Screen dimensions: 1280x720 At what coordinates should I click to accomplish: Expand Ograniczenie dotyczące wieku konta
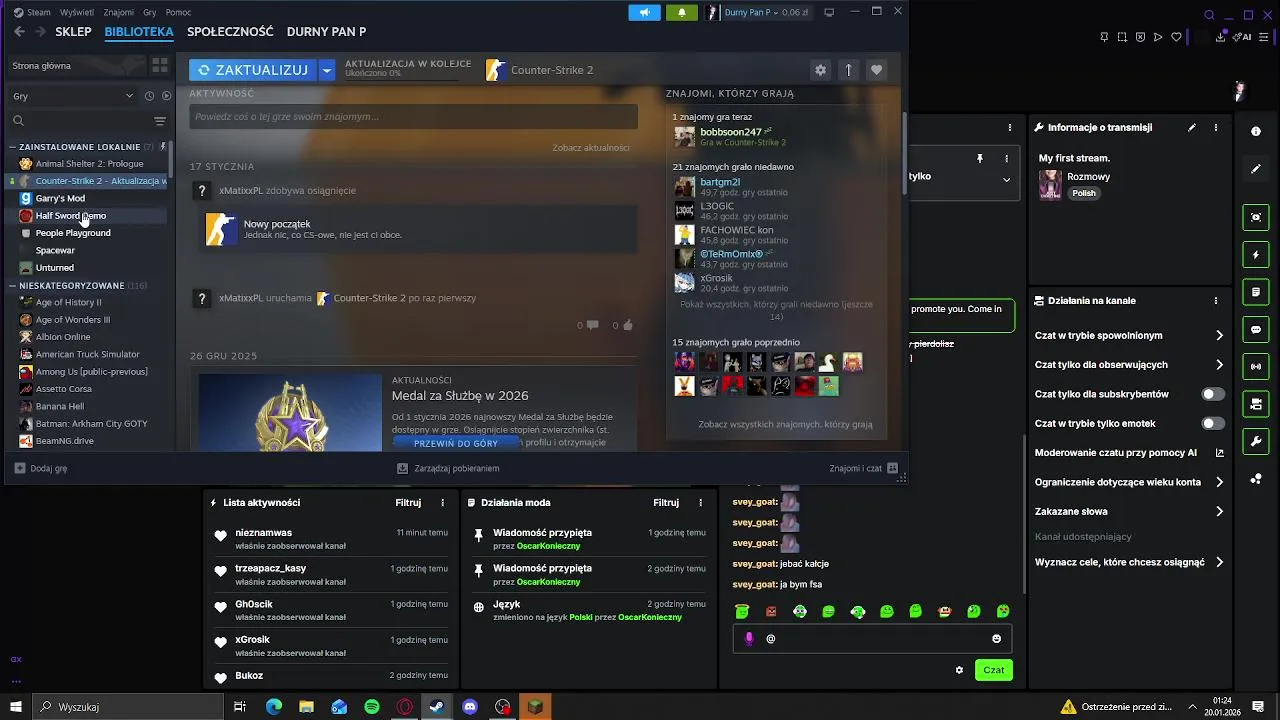[1220, 482]
